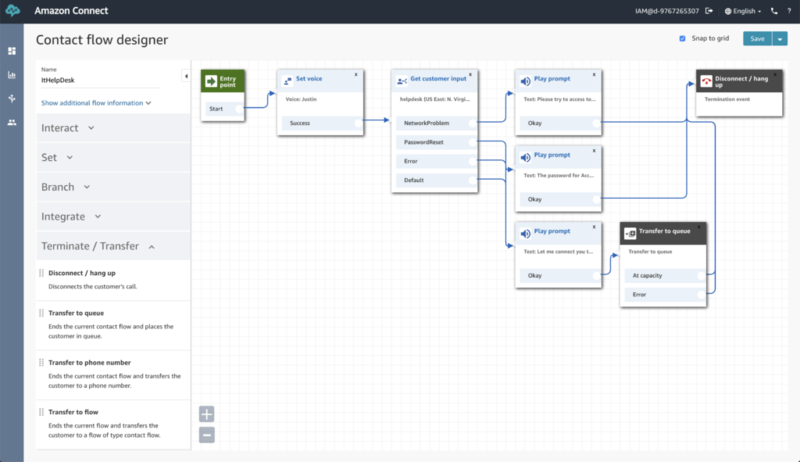This screenshot has width=800, height=462.
Task: Open the routing icon in the sidebar
Action: coord(12,98)
